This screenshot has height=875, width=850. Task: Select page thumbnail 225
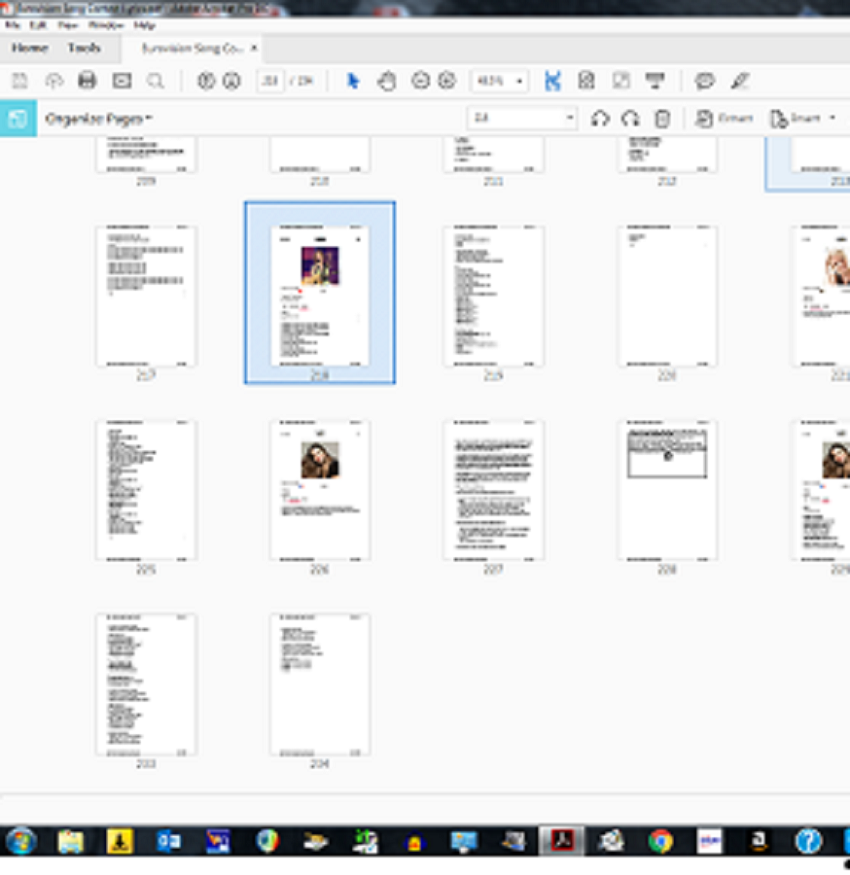146,491
